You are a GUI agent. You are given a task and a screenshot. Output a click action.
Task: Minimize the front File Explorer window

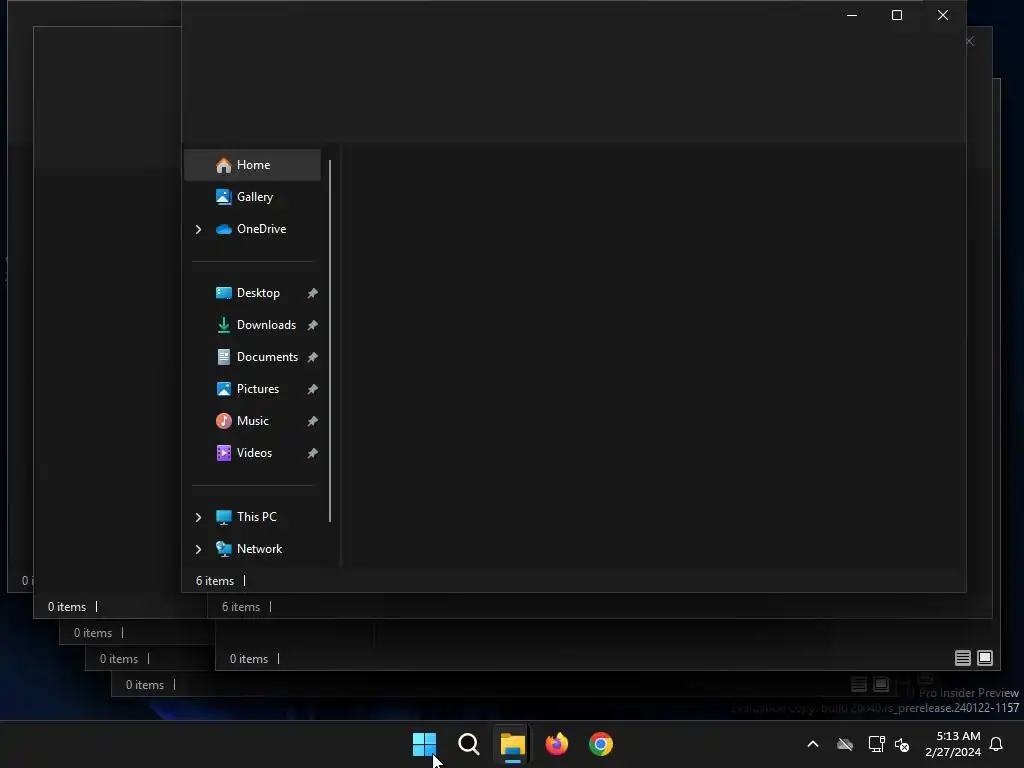[x=852, y=15]
